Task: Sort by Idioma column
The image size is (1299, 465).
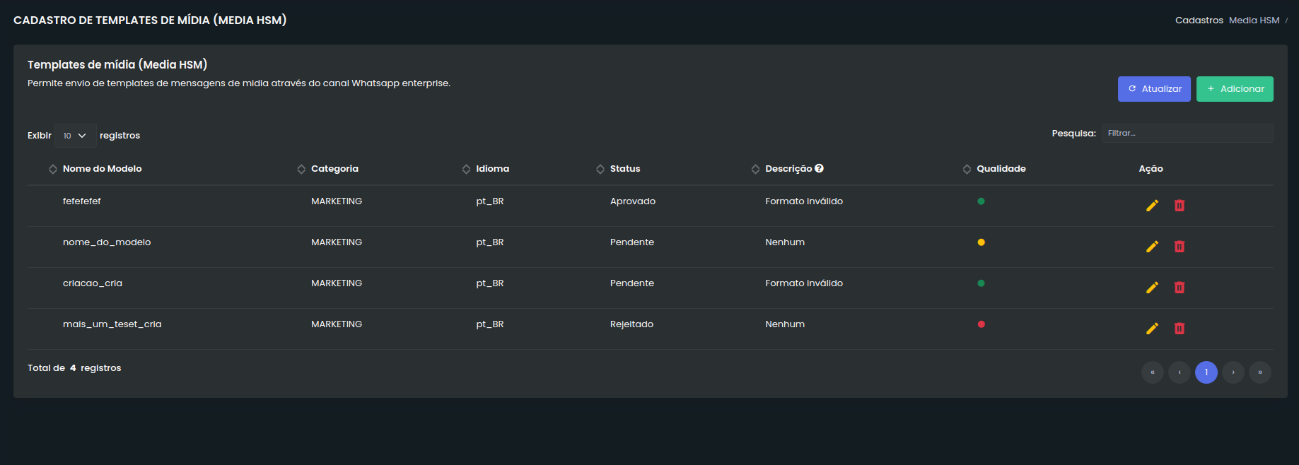Action: (493, 169)
